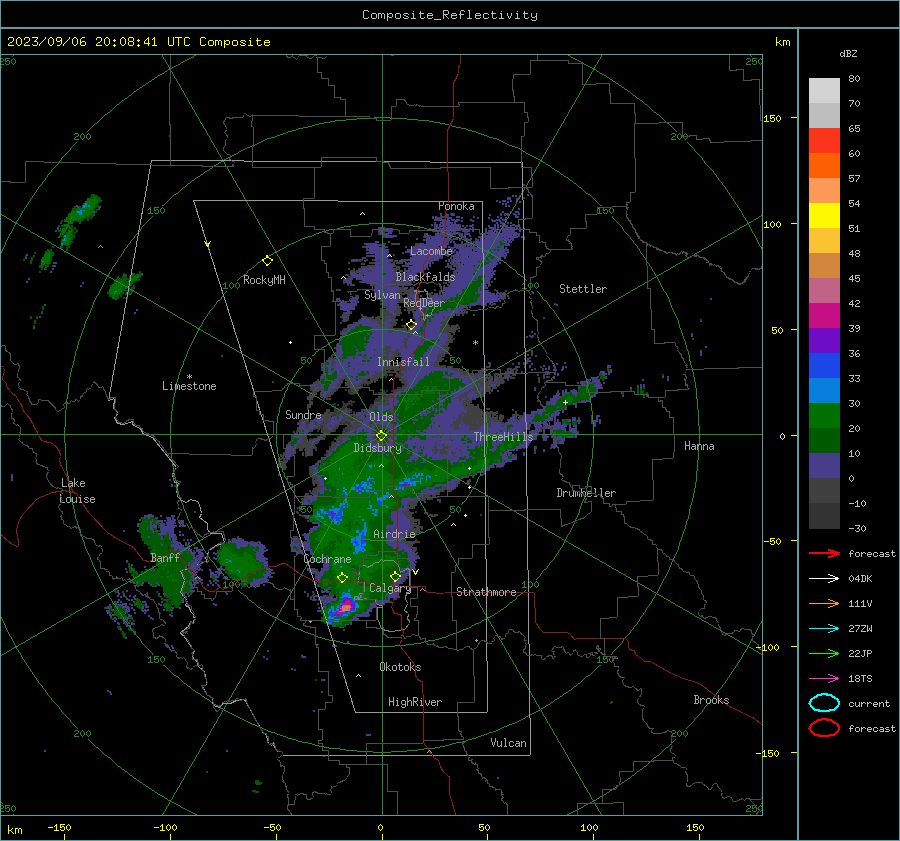Click the Composite_Reflectivity title

coord(450,15)
